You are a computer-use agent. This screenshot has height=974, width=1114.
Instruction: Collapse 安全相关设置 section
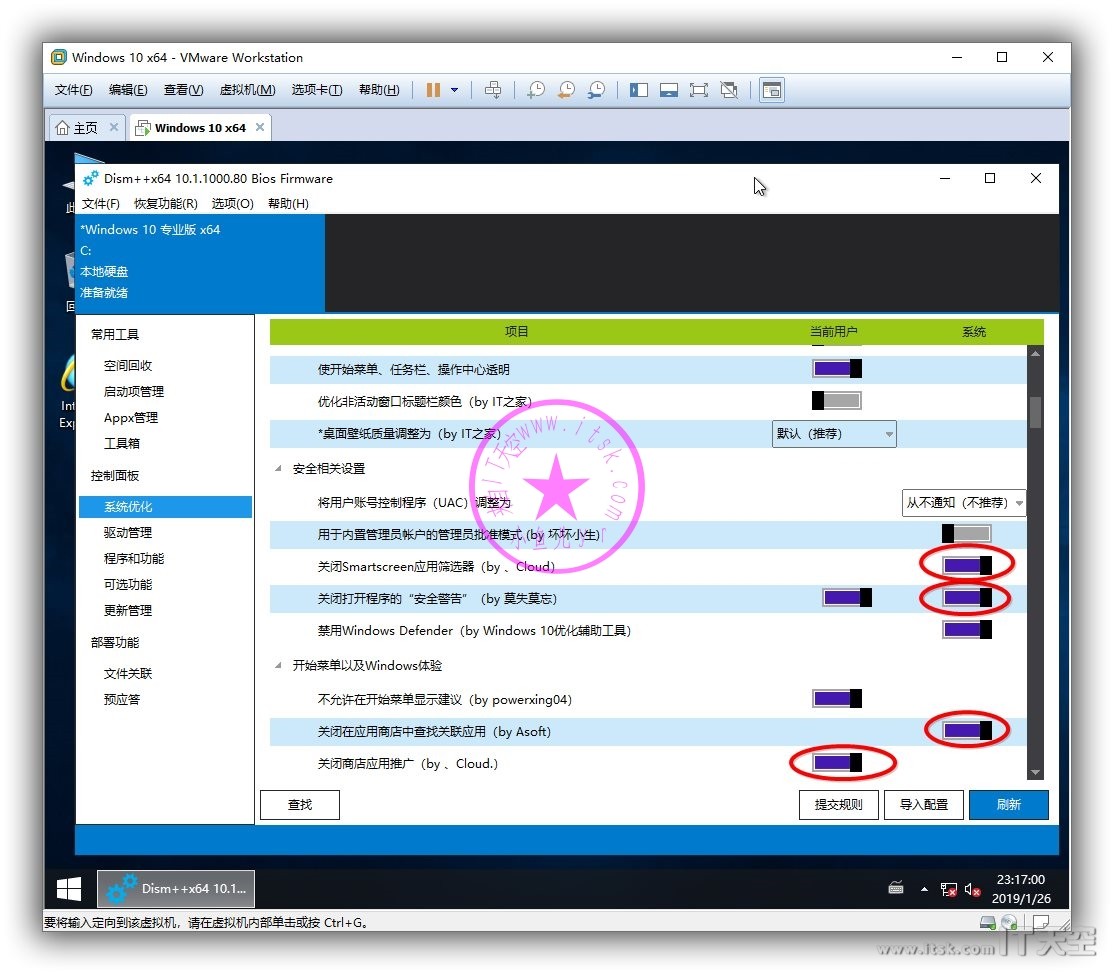click(278, 469)
